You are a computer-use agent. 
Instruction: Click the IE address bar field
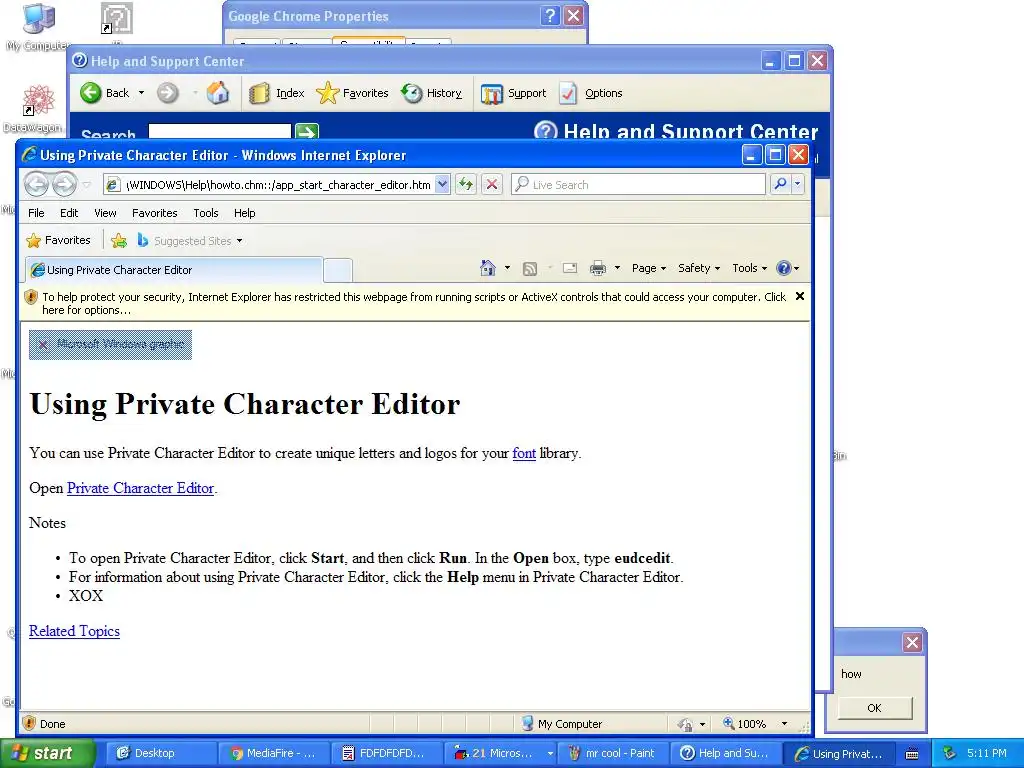coord(269,185)
